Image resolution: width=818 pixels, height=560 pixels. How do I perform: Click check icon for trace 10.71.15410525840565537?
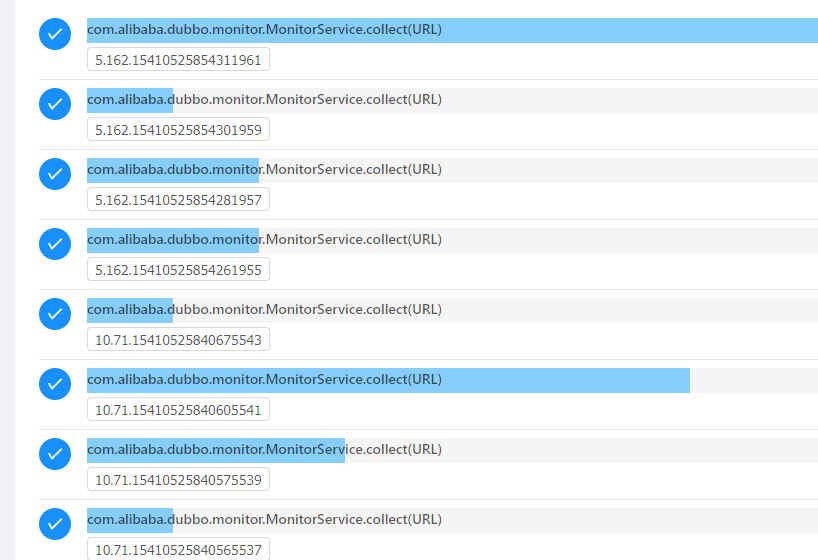55,523
